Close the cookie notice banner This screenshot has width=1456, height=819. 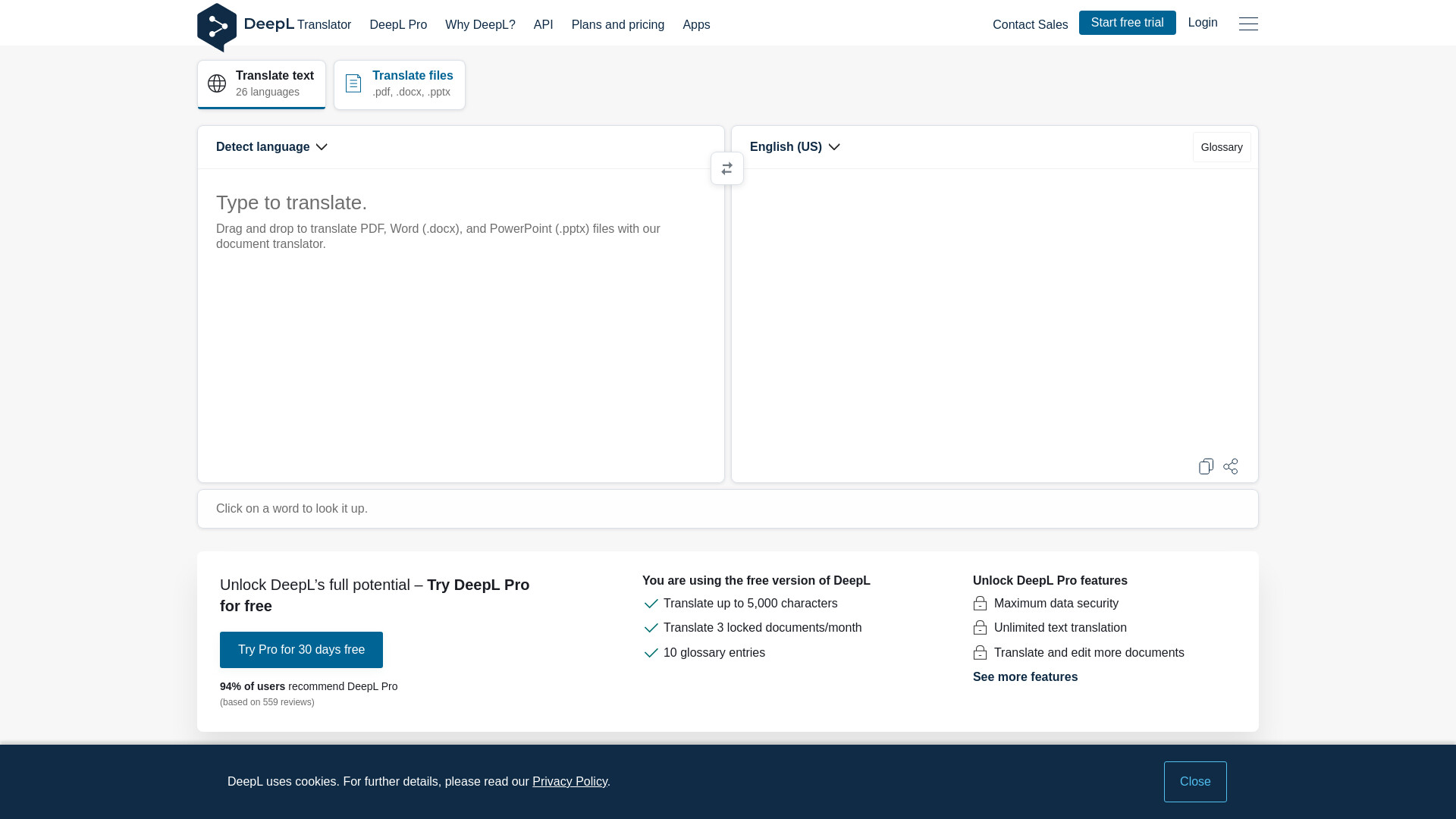1195,782
